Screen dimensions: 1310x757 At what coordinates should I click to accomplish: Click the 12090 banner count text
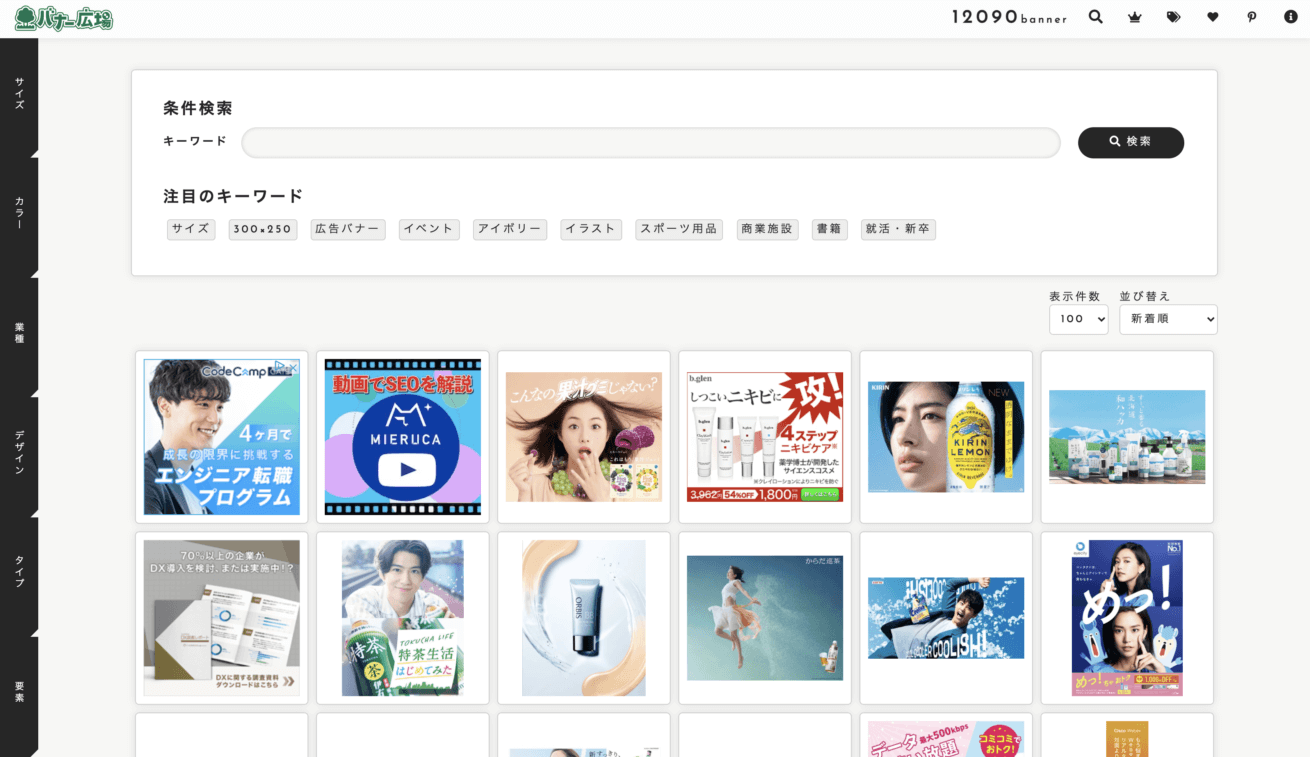[x=1009, y=17]
